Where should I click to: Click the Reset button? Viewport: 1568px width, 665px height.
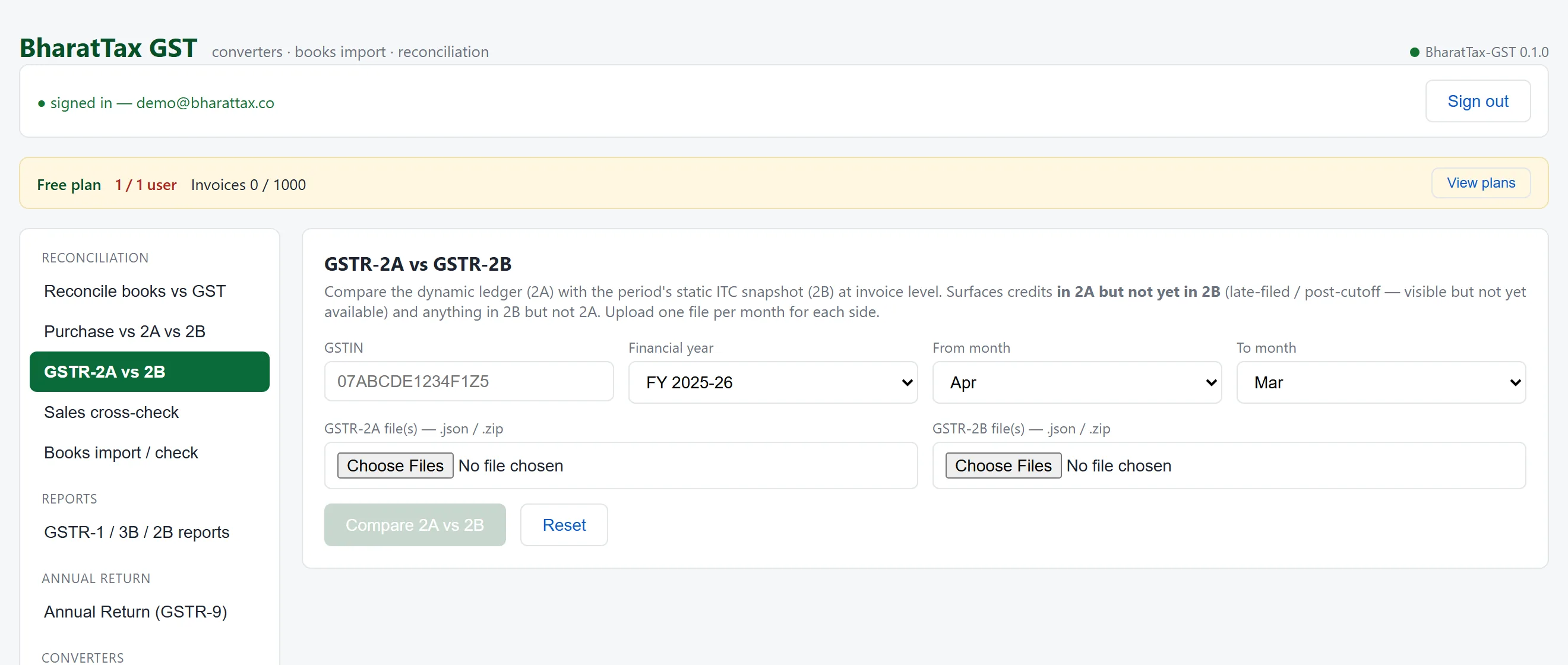coord(564,525)
